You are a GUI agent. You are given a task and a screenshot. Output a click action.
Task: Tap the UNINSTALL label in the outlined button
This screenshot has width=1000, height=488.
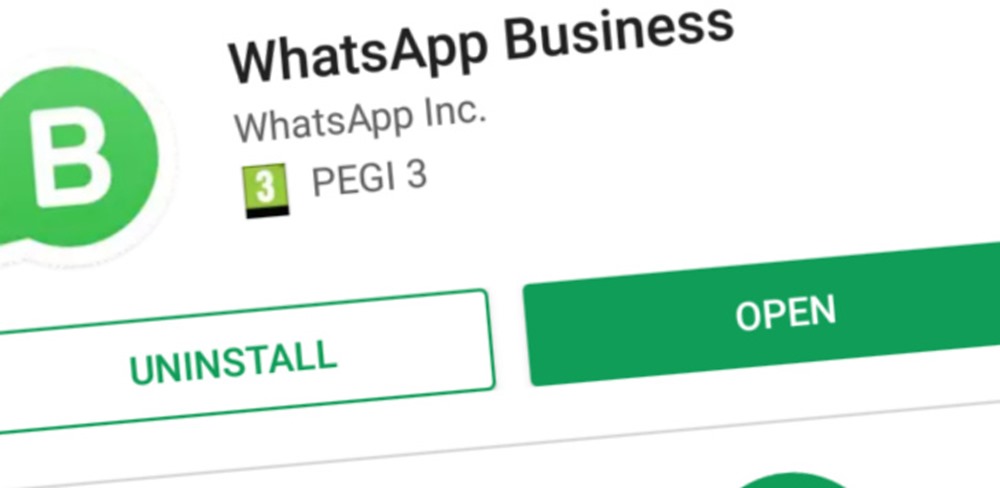[x=233, y=364]
